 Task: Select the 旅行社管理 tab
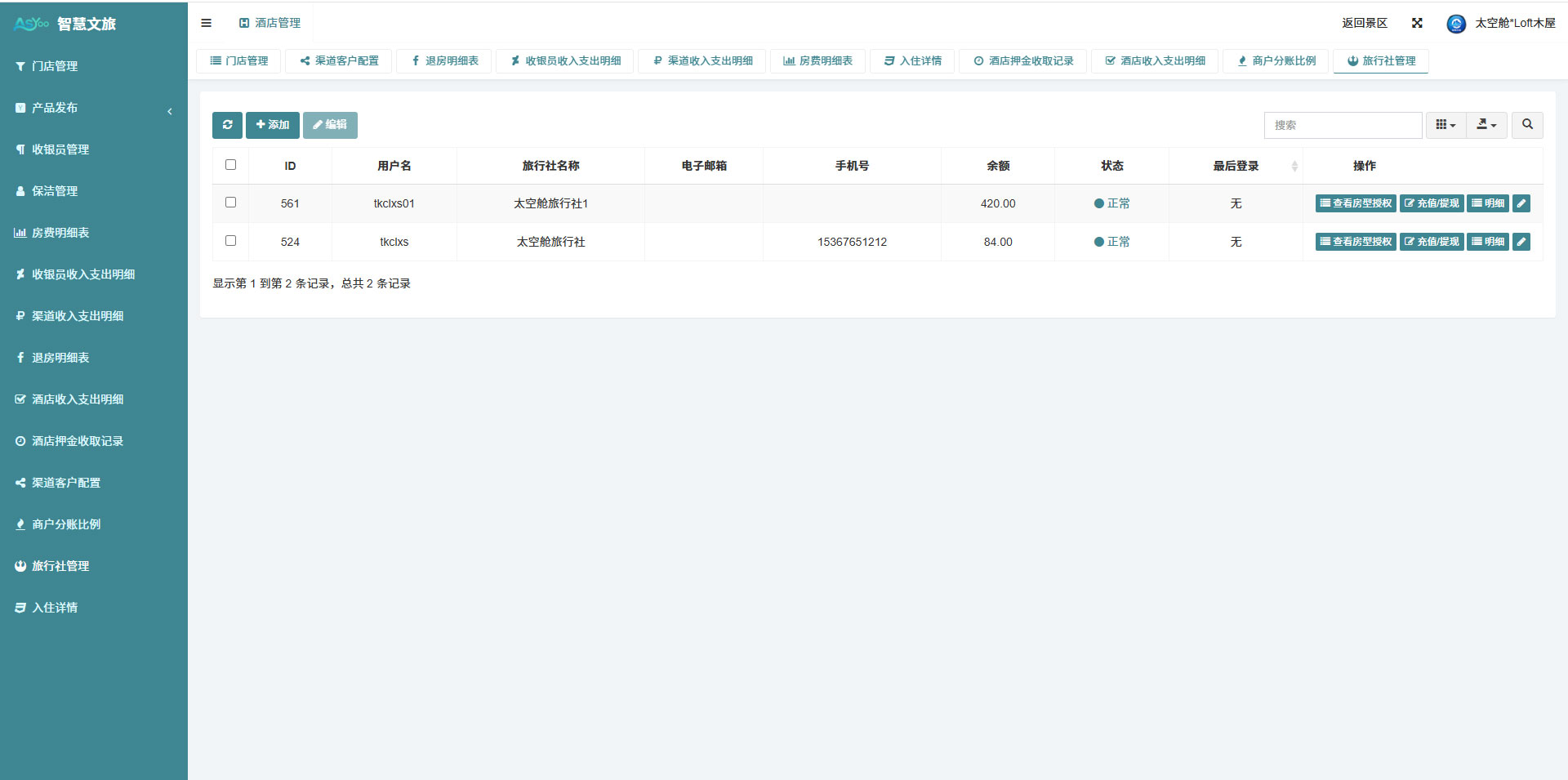[1381, 61]
